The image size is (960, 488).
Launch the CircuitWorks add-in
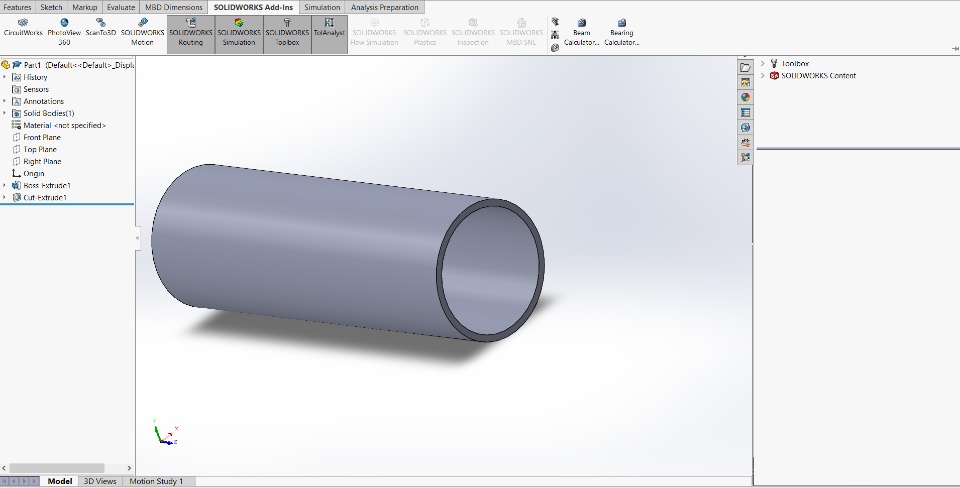pyautogui.click(x=23, y=28)
